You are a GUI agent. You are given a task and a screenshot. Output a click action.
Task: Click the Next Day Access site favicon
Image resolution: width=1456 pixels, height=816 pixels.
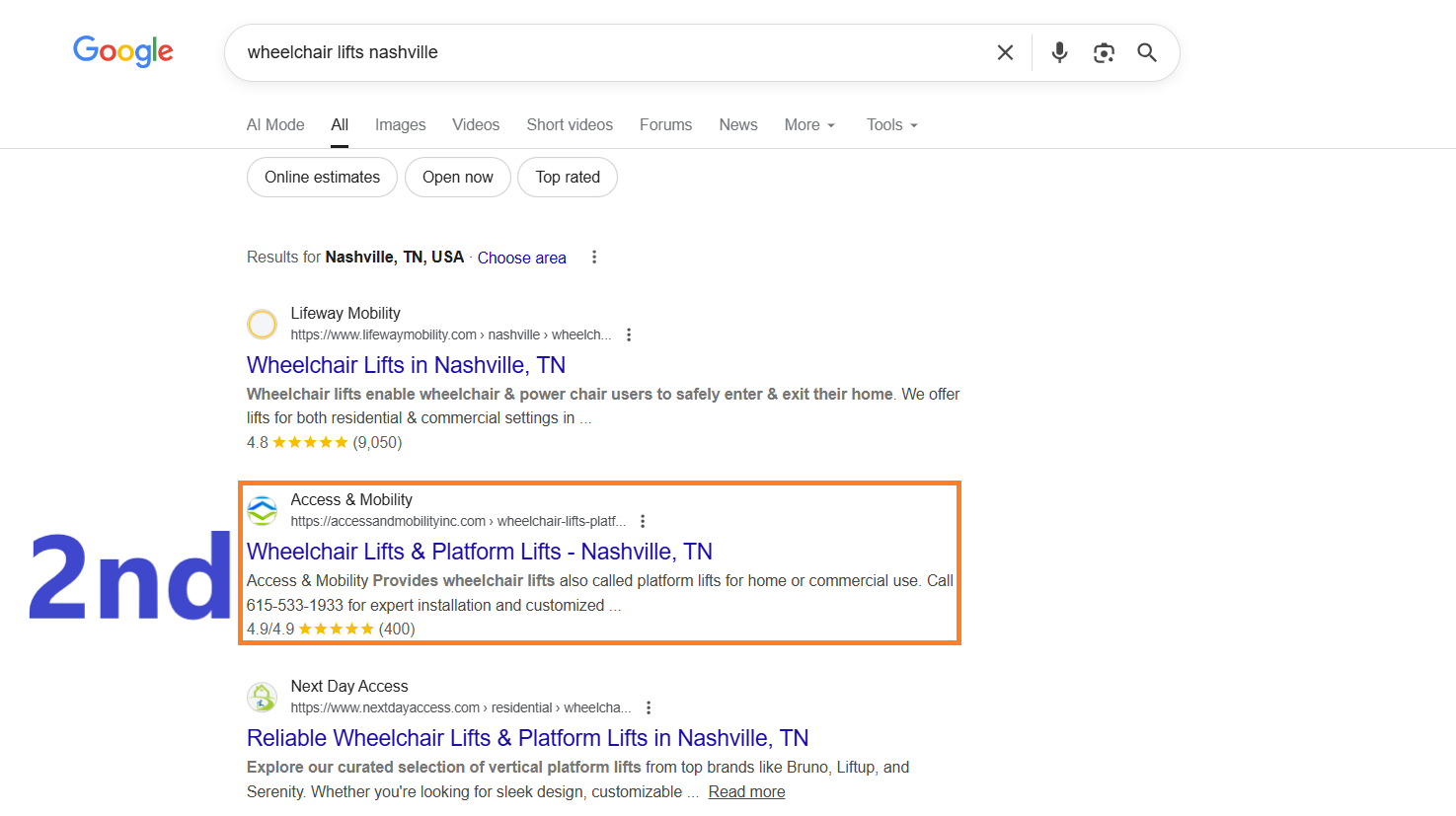click(x=262, y=697)
